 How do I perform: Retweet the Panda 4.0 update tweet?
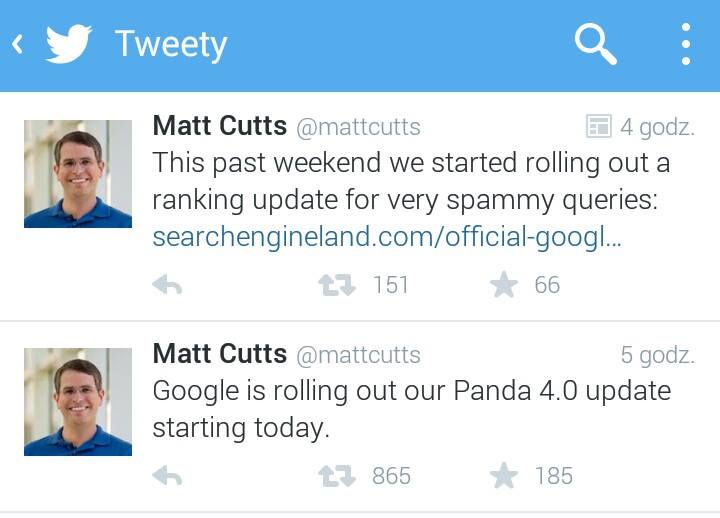click(x=336, y=476)
